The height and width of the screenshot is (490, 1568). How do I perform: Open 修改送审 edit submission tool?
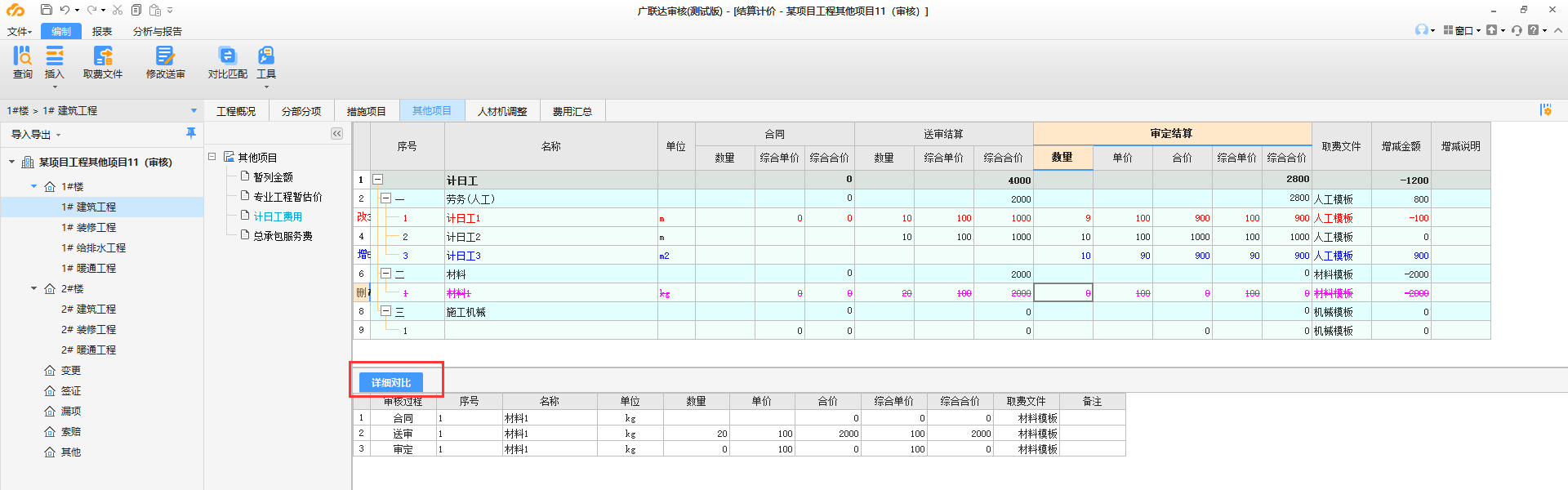tap(165, 62)
